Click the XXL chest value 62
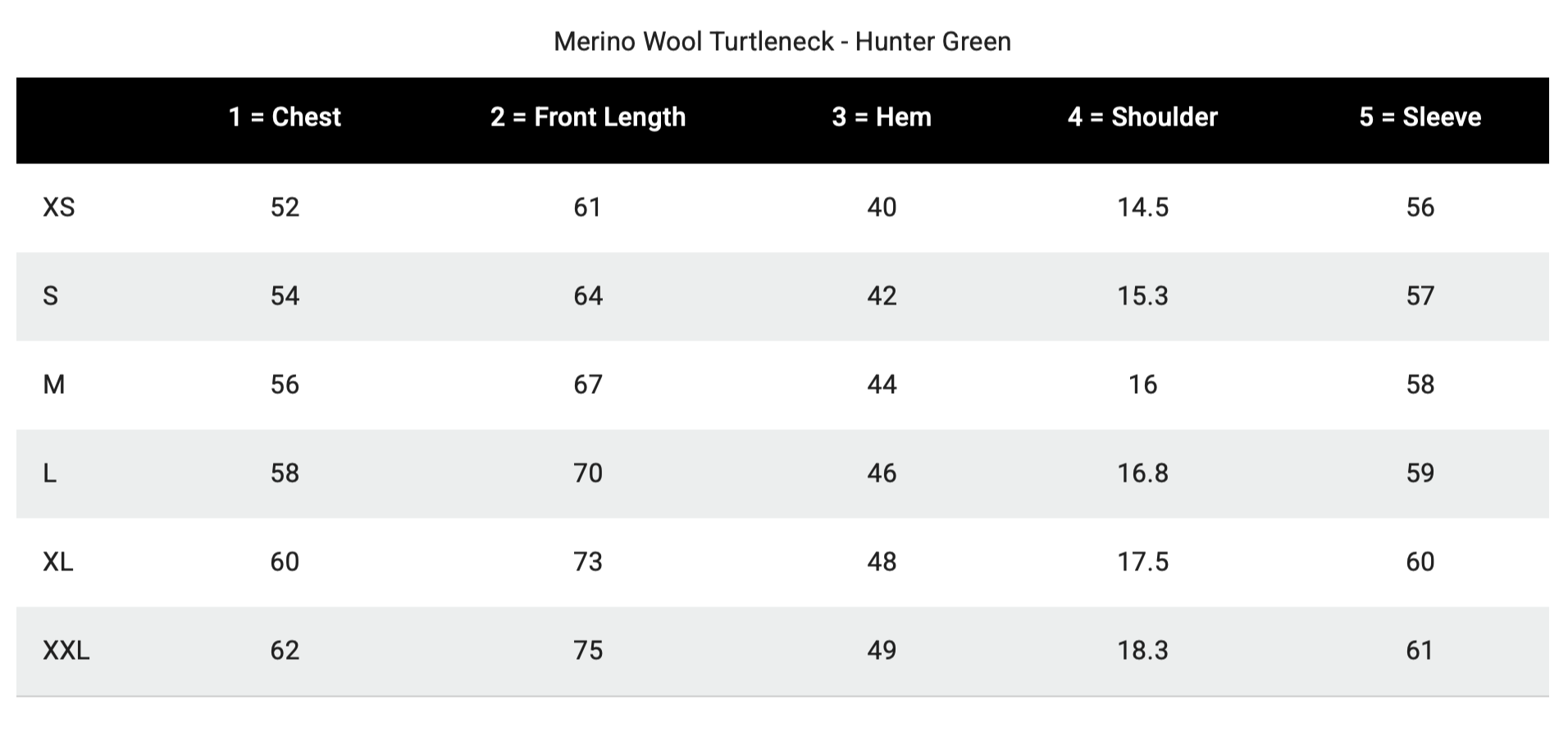 click(285, 651)
